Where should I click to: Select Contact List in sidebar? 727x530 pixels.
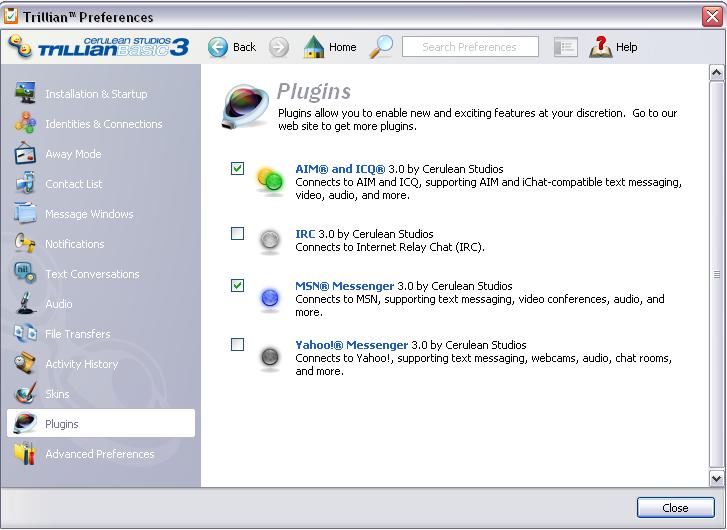(x=74, y=184)
